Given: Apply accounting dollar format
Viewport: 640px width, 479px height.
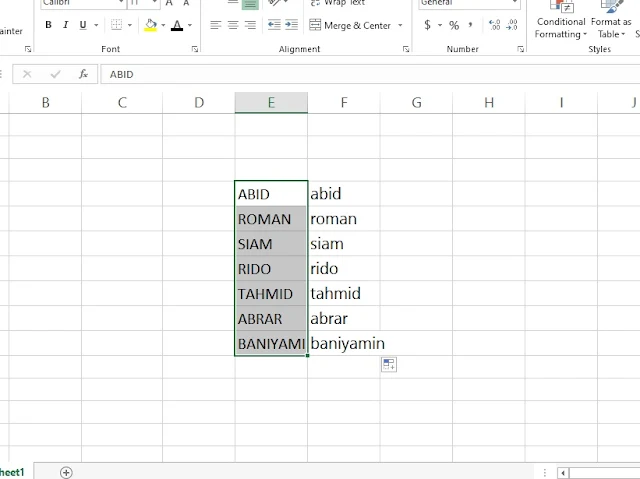Looking at the screenshot, I should click(x=427, y=25).
